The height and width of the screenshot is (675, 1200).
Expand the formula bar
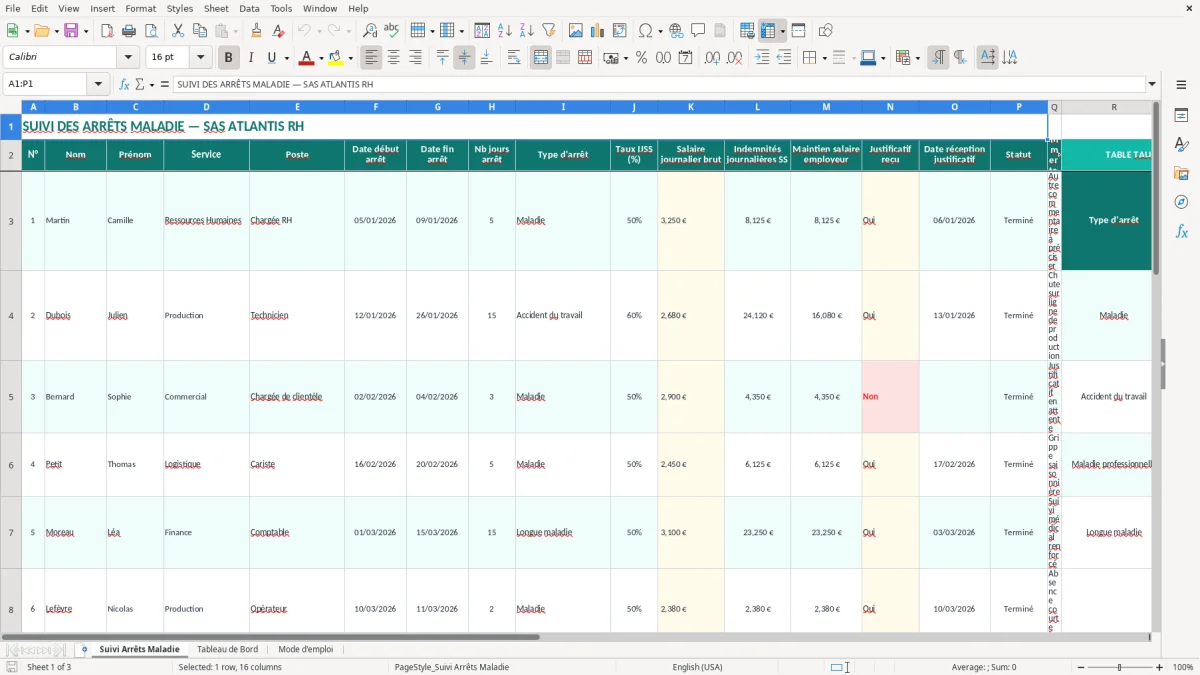coord(1152,85)
